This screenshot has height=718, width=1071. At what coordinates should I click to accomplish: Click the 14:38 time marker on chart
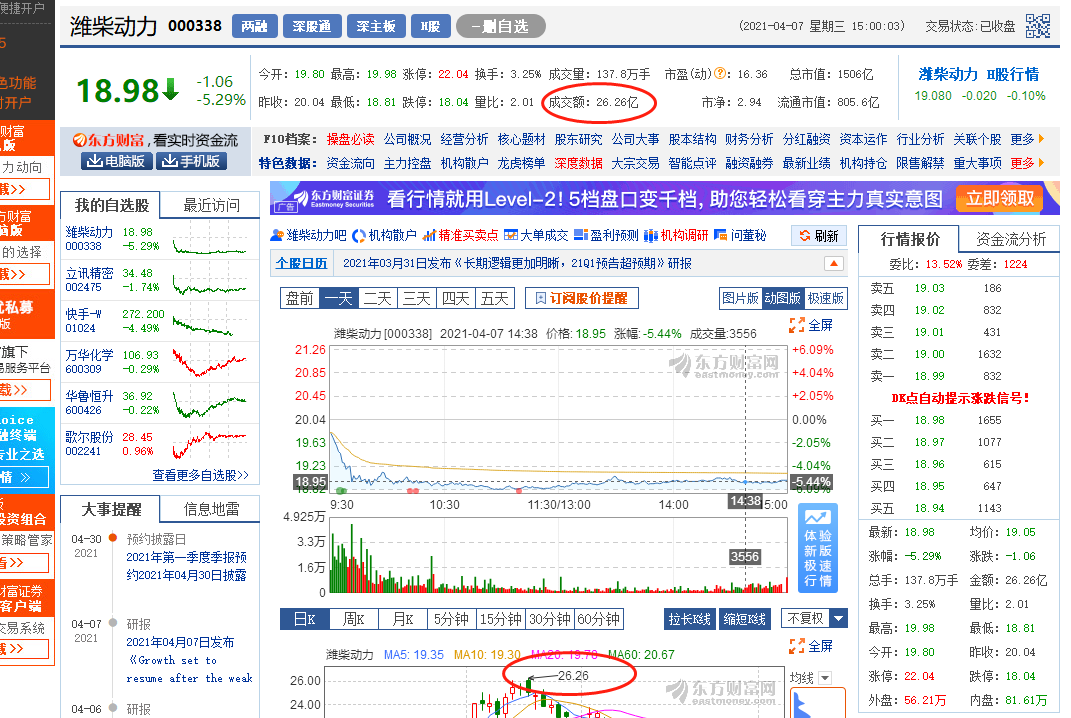[745, 501]
